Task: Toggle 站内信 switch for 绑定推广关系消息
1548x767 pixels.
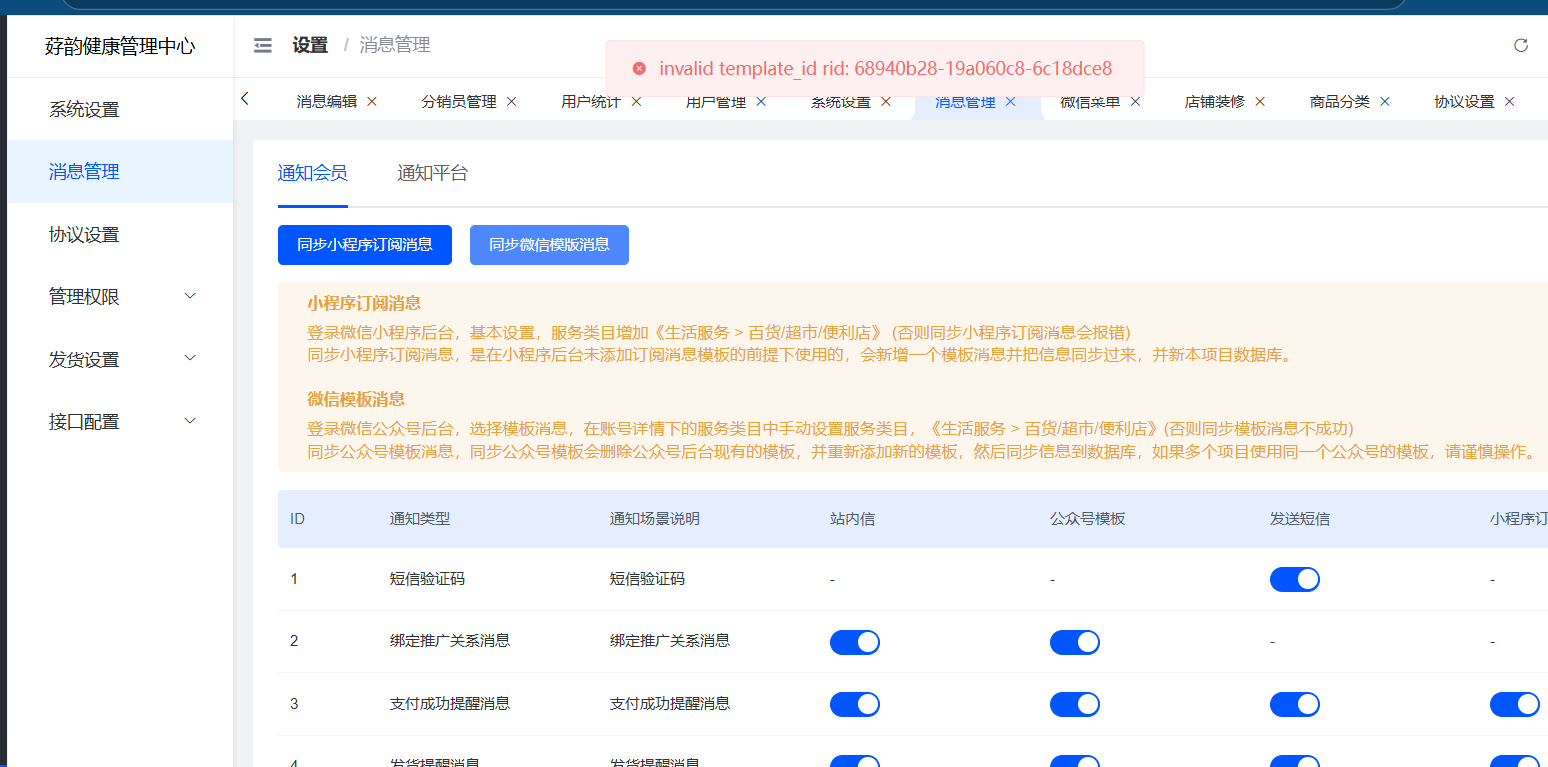Action: [855, 642]
